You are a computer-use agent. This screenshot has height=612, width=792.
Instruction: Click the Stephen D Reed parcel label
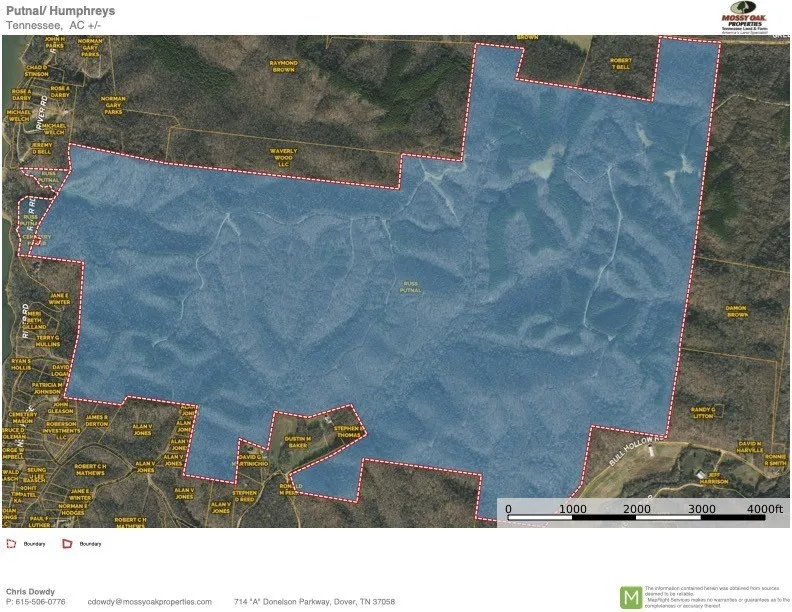pyautogui.click(x=244, y=496)
